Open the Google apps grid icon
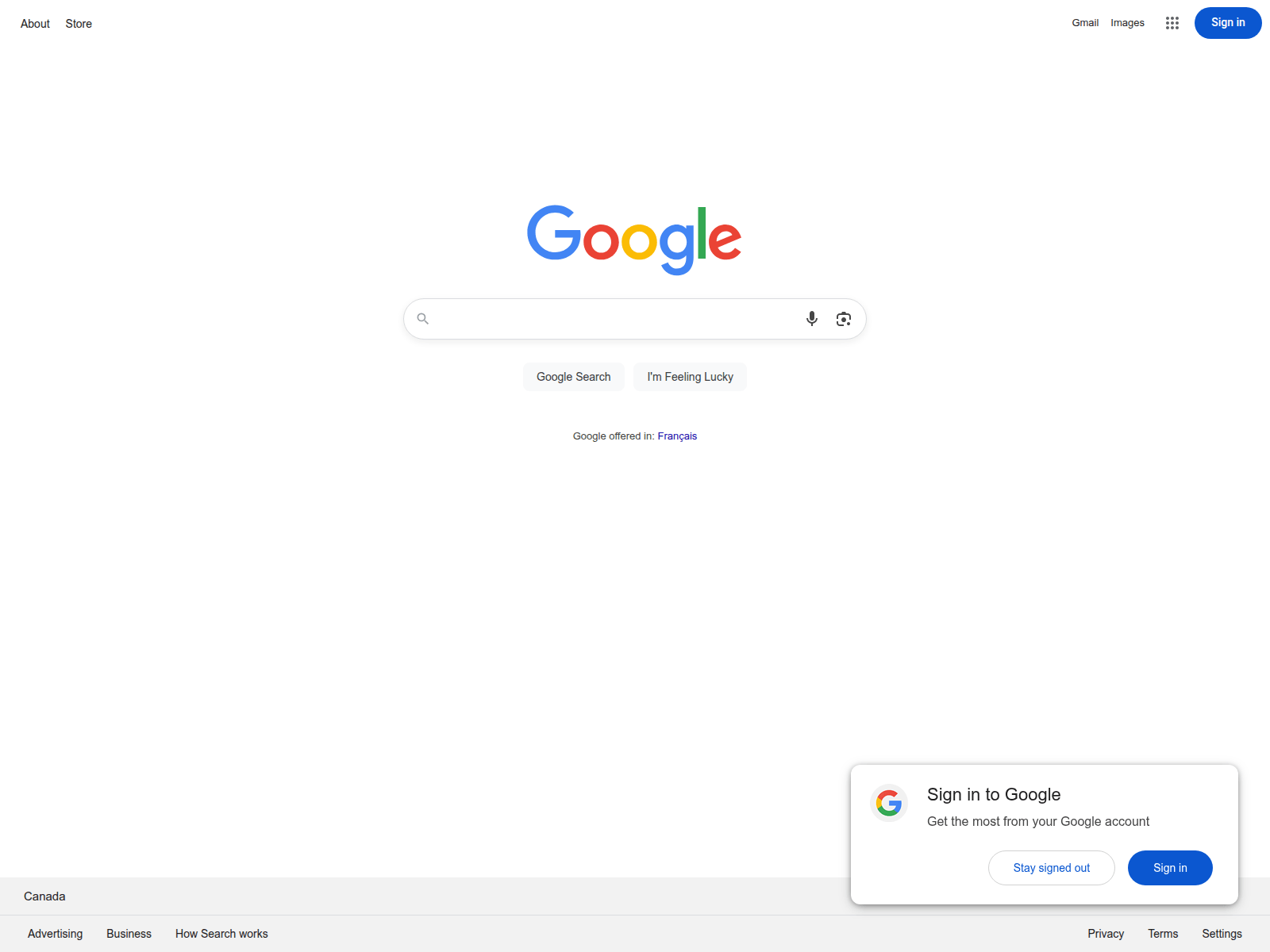The width and height of the screenshot is (1270, 952). click(1172, 23)
